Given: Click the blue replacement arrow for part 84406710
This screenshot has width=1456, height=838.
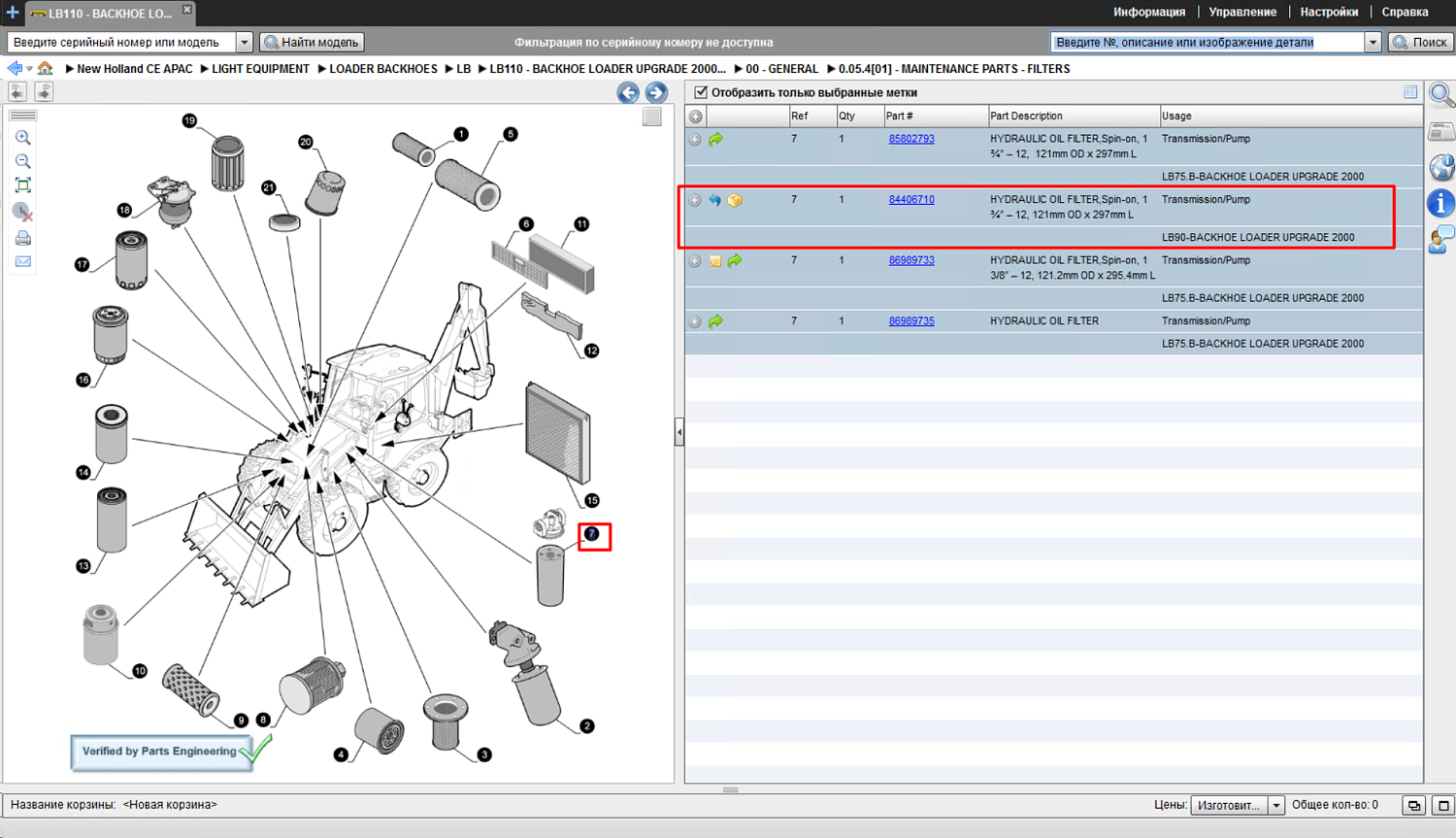Looking at the screenshot, I should [x=714, y=200].
